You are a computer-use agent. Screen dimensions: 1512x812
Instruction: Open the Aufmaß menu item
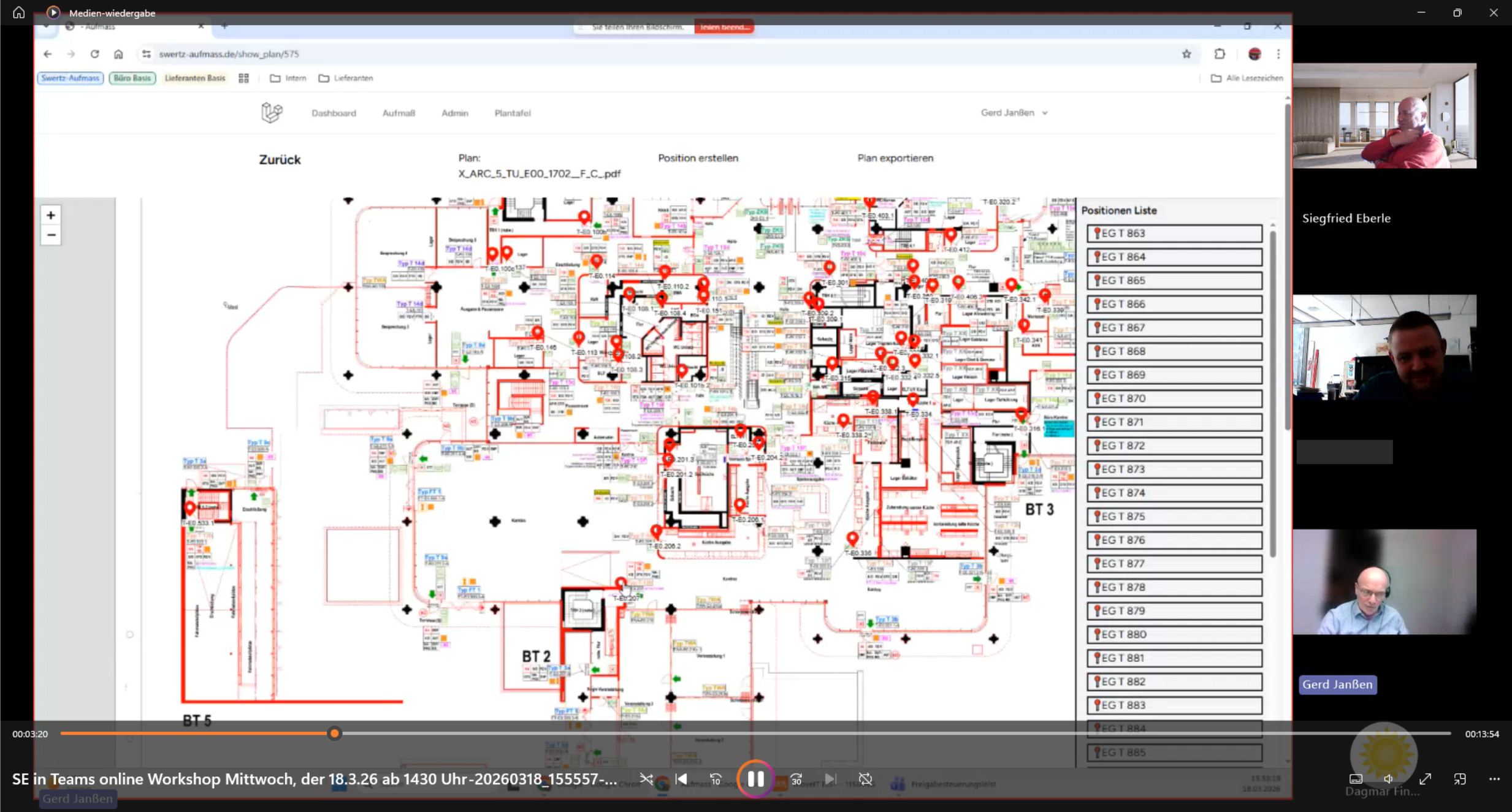399,113
